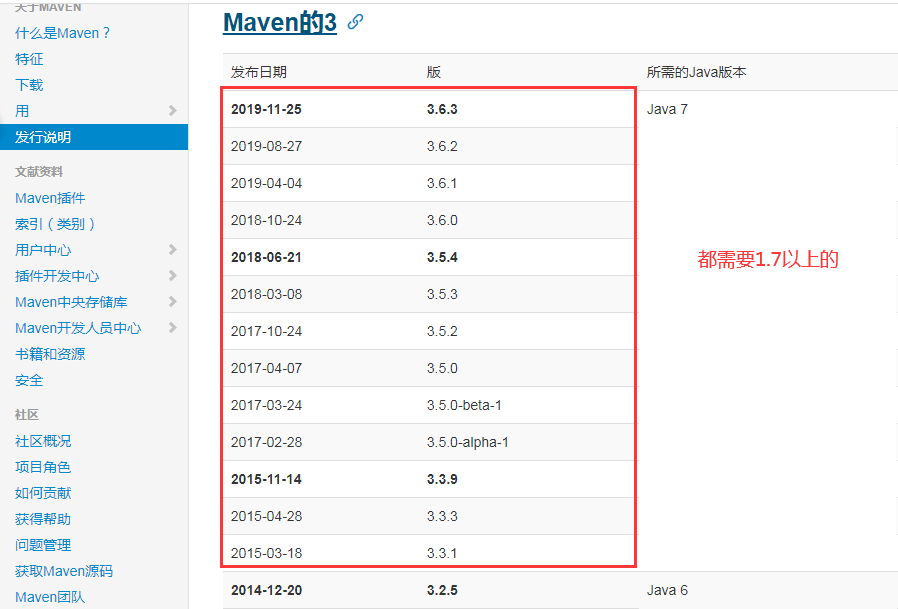
Task: Click the "如何贡献" link
Action: (44, 492)
